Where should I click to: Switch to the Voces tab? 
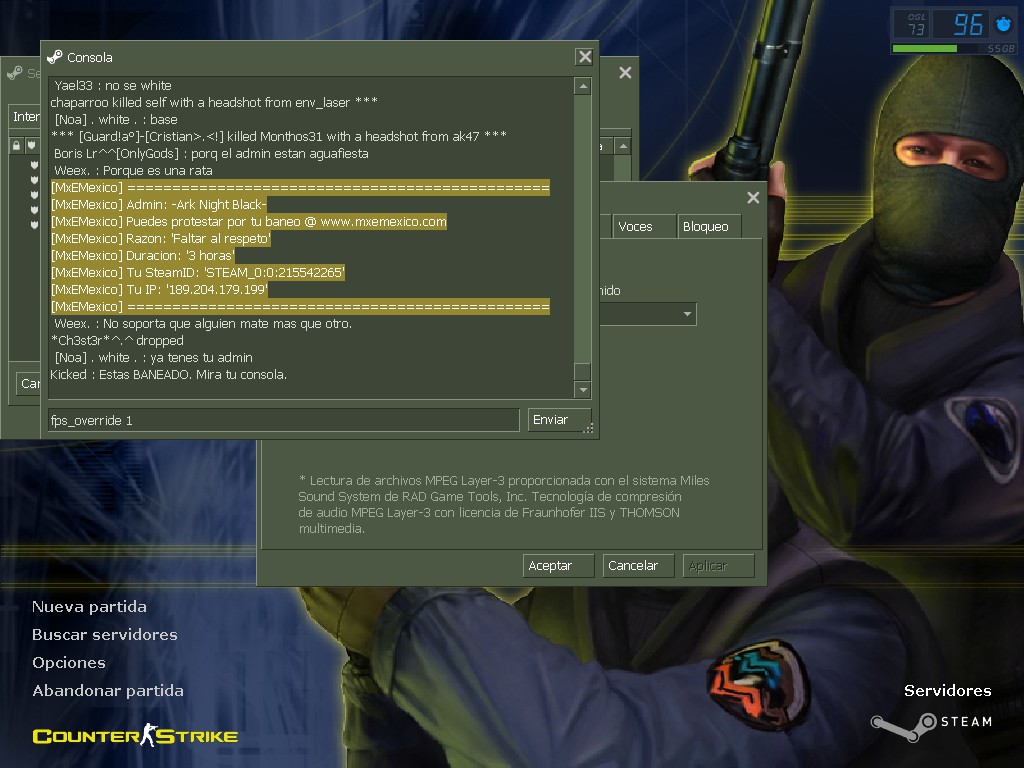coord(644,226)
